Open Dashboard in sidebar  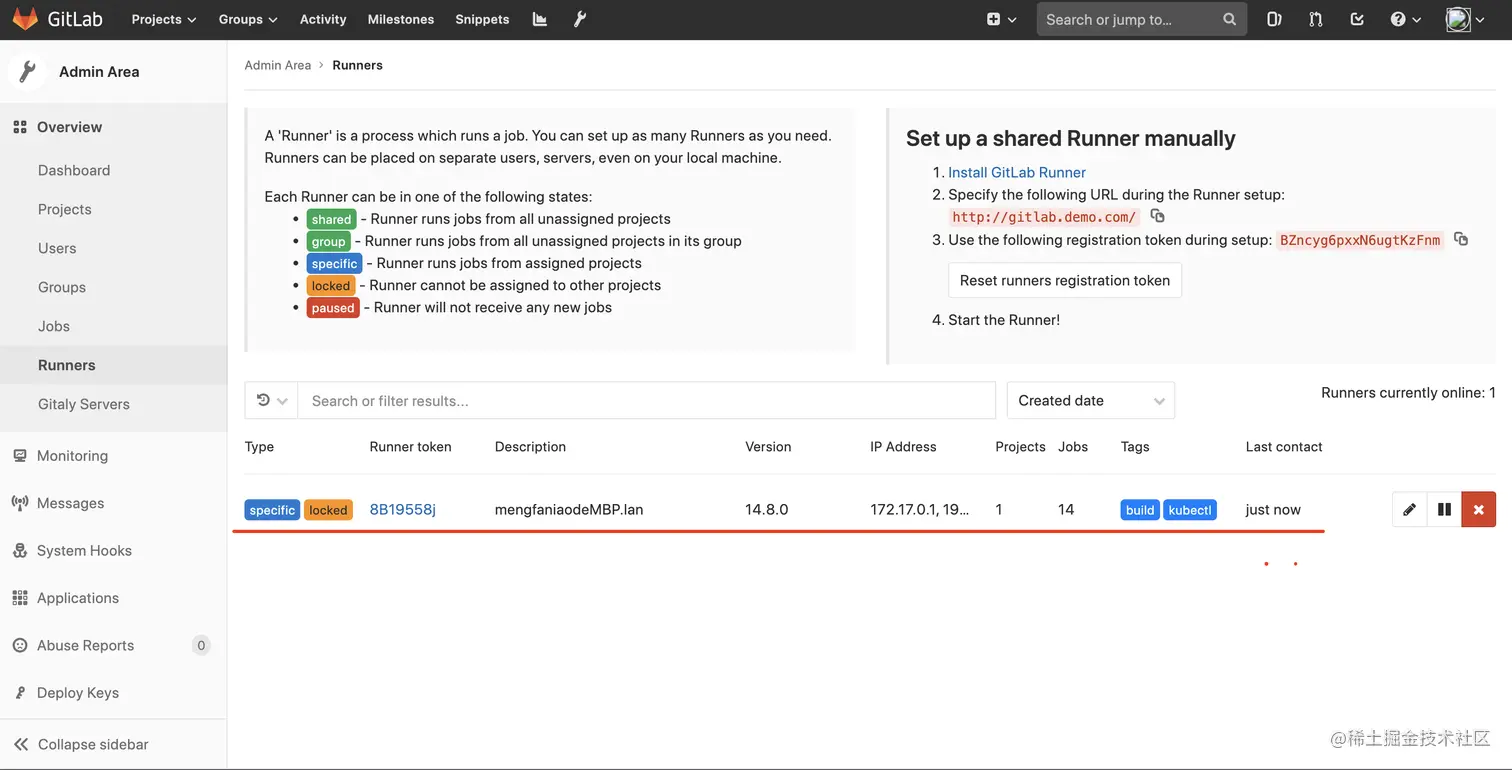click(74, 170)
